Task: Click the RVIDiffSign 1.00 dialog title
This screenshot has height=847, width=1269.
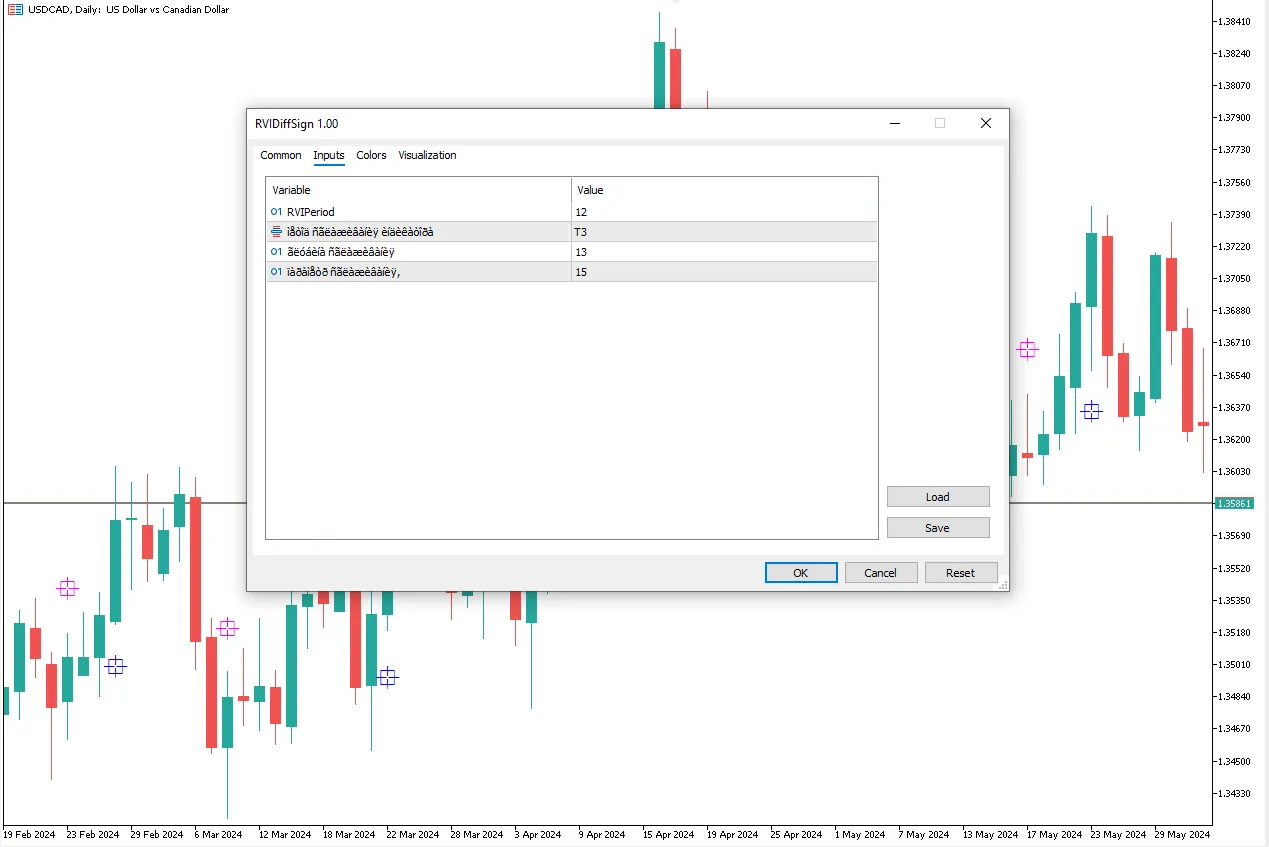Action: (297, 124)
